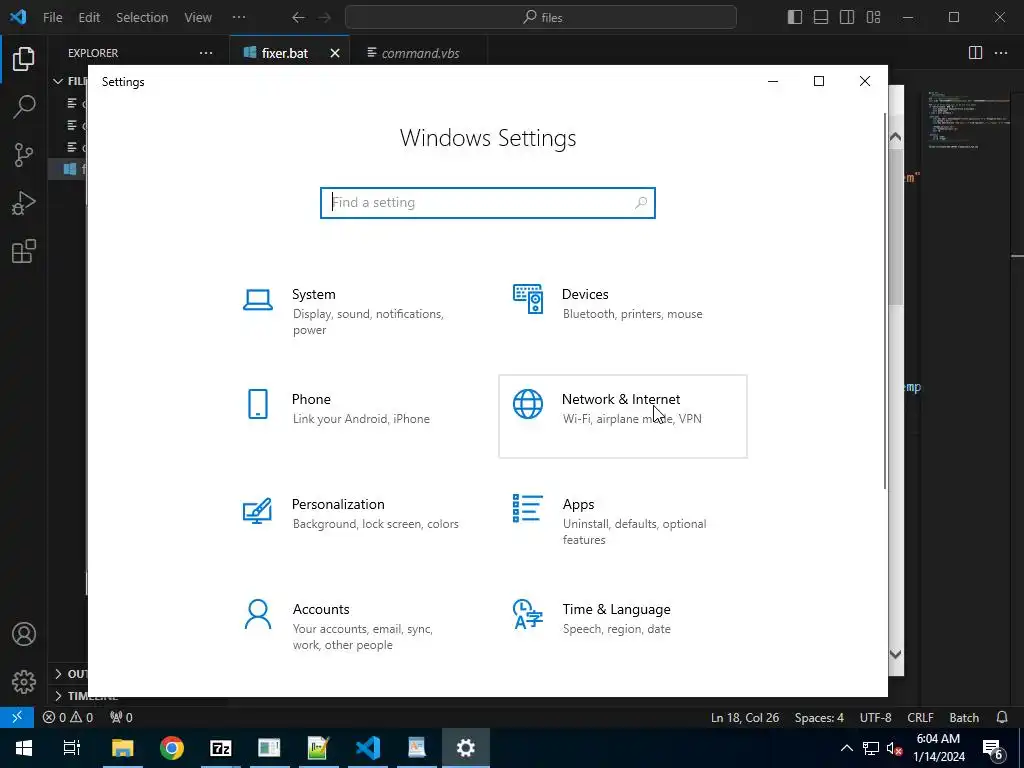Show hidden system tray icons
The image size is (1024, 768).
coord(846,748)
